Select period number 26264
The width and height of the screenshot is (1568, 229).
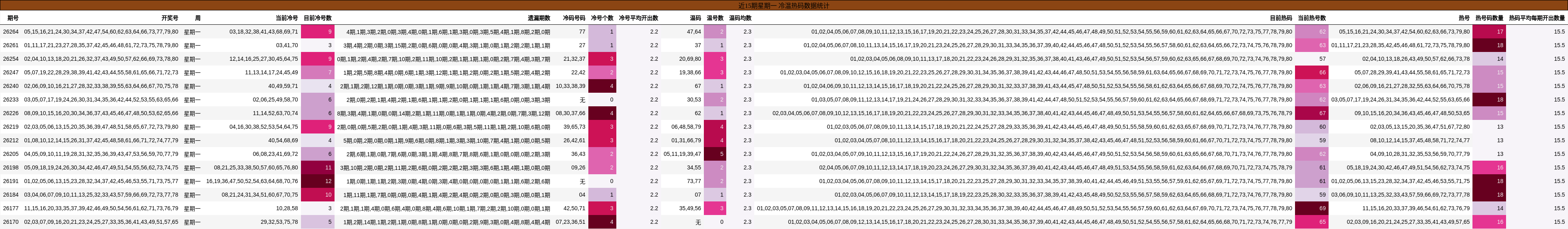[10, 32]
